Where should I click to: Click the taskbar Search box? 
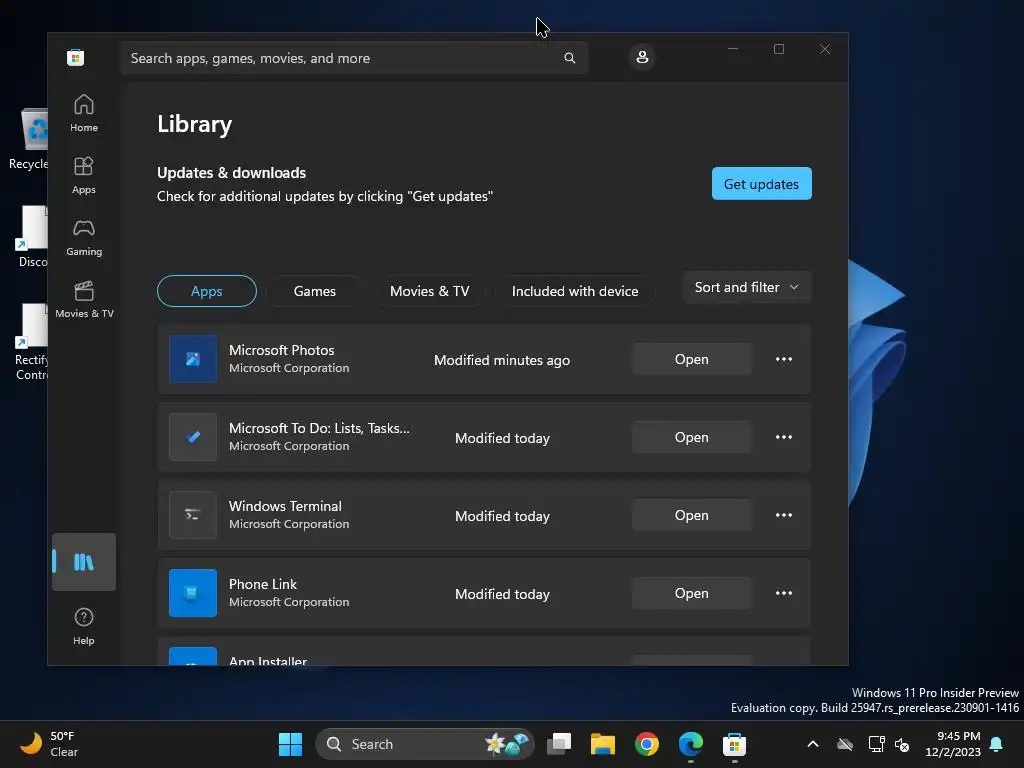(x=424, y=744)
